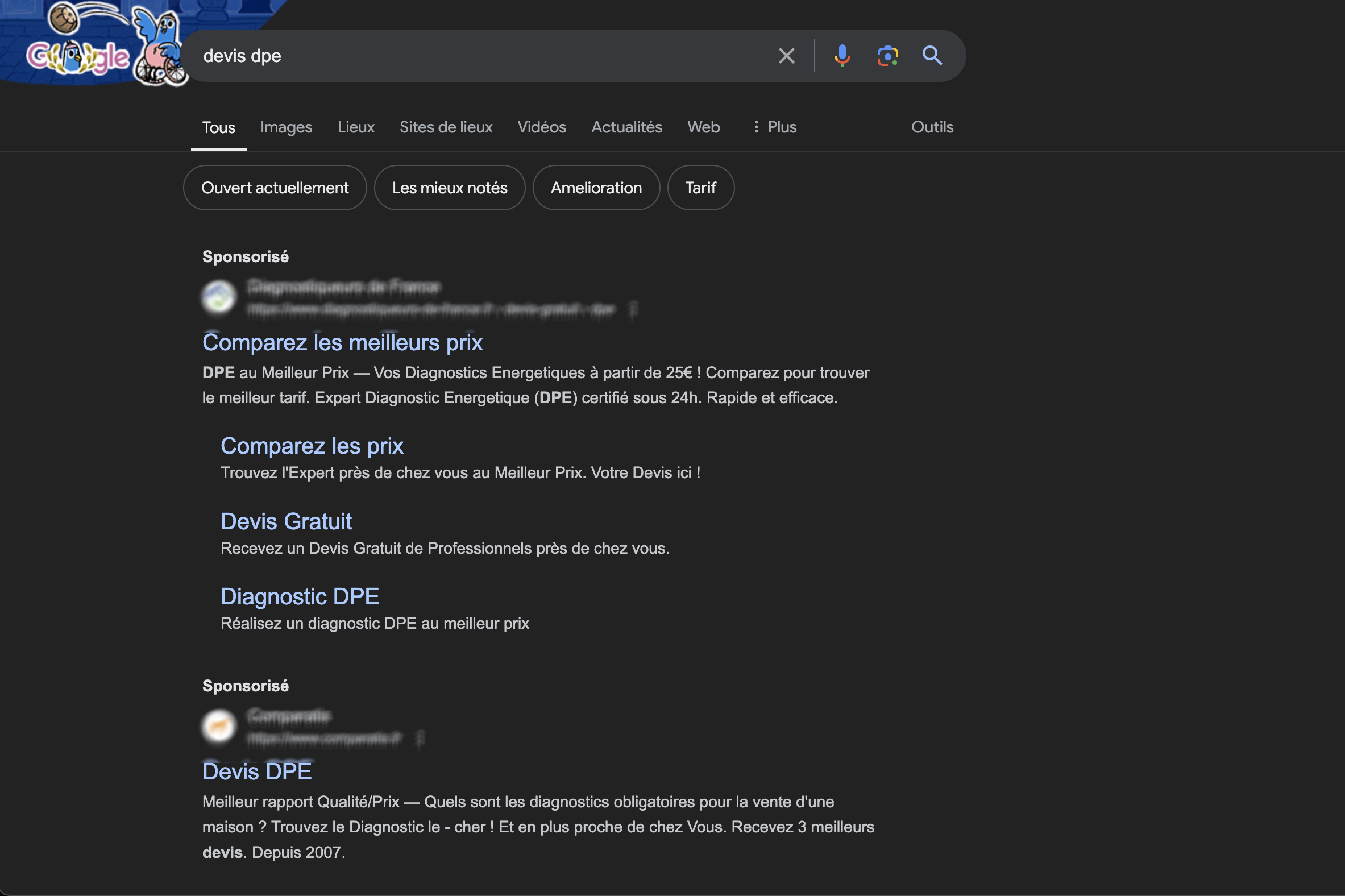
Task: Open 'Comparez les meilleurs prix' ad link
Action: click(x=343, y=342)
